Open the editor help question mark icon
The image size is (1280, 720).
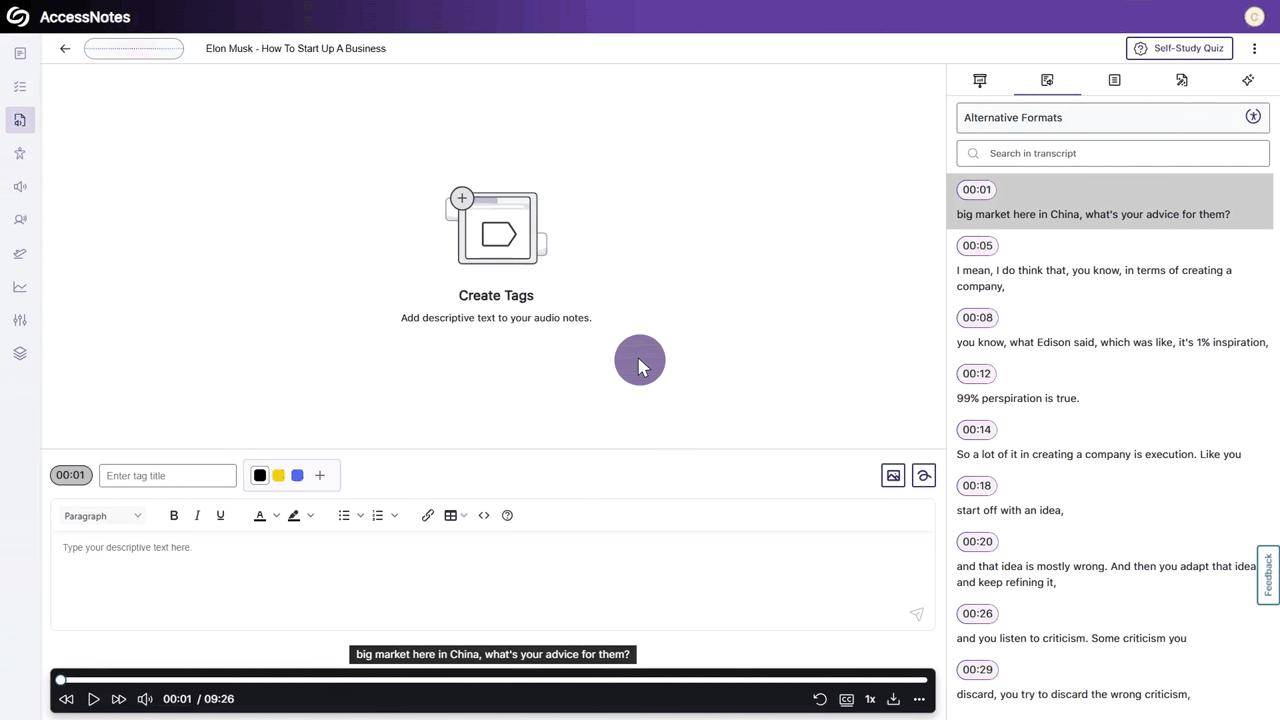(x=507, y=516)
